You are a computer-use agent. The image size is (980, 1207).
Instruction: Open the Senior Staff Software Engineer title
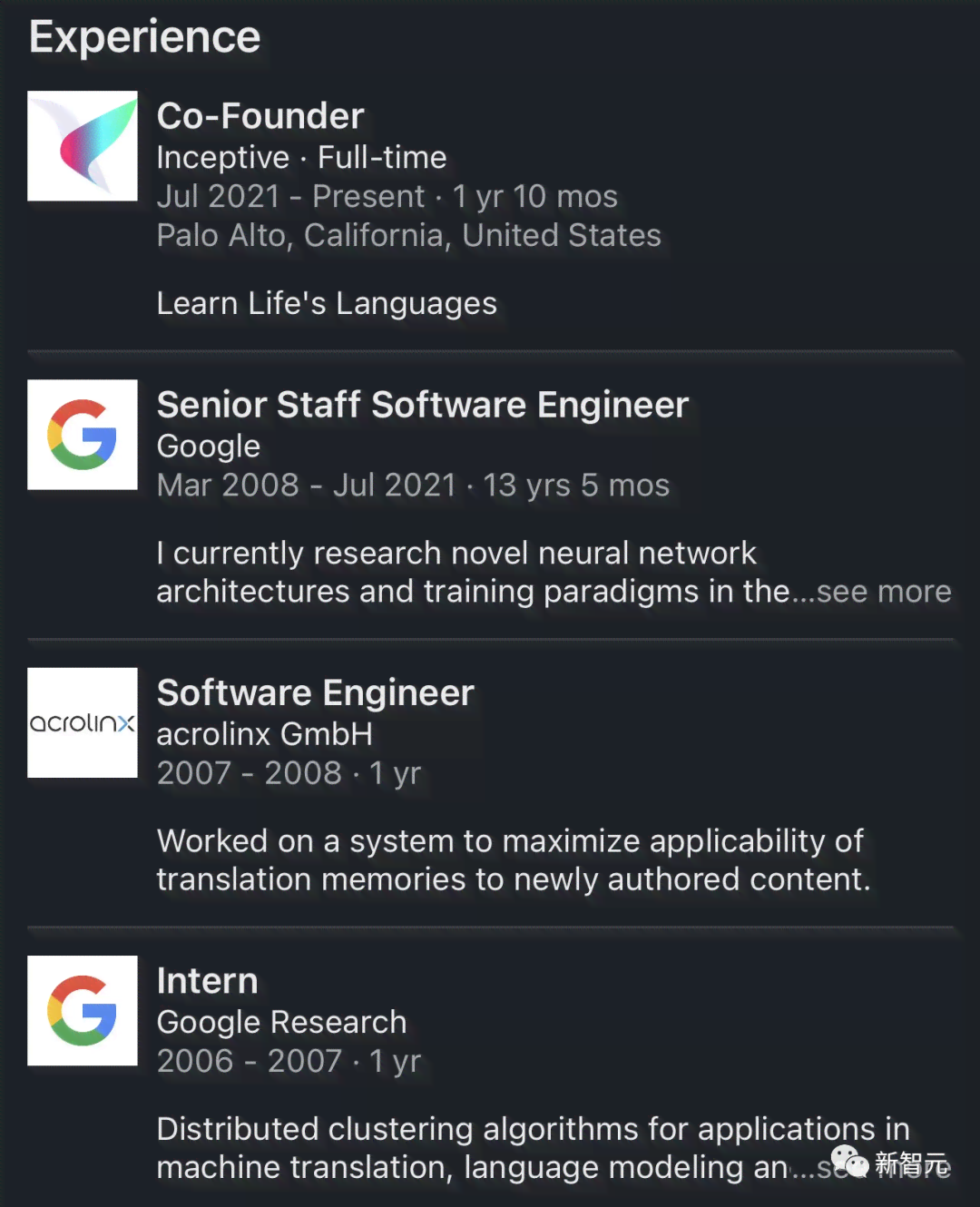click(423, 405)
